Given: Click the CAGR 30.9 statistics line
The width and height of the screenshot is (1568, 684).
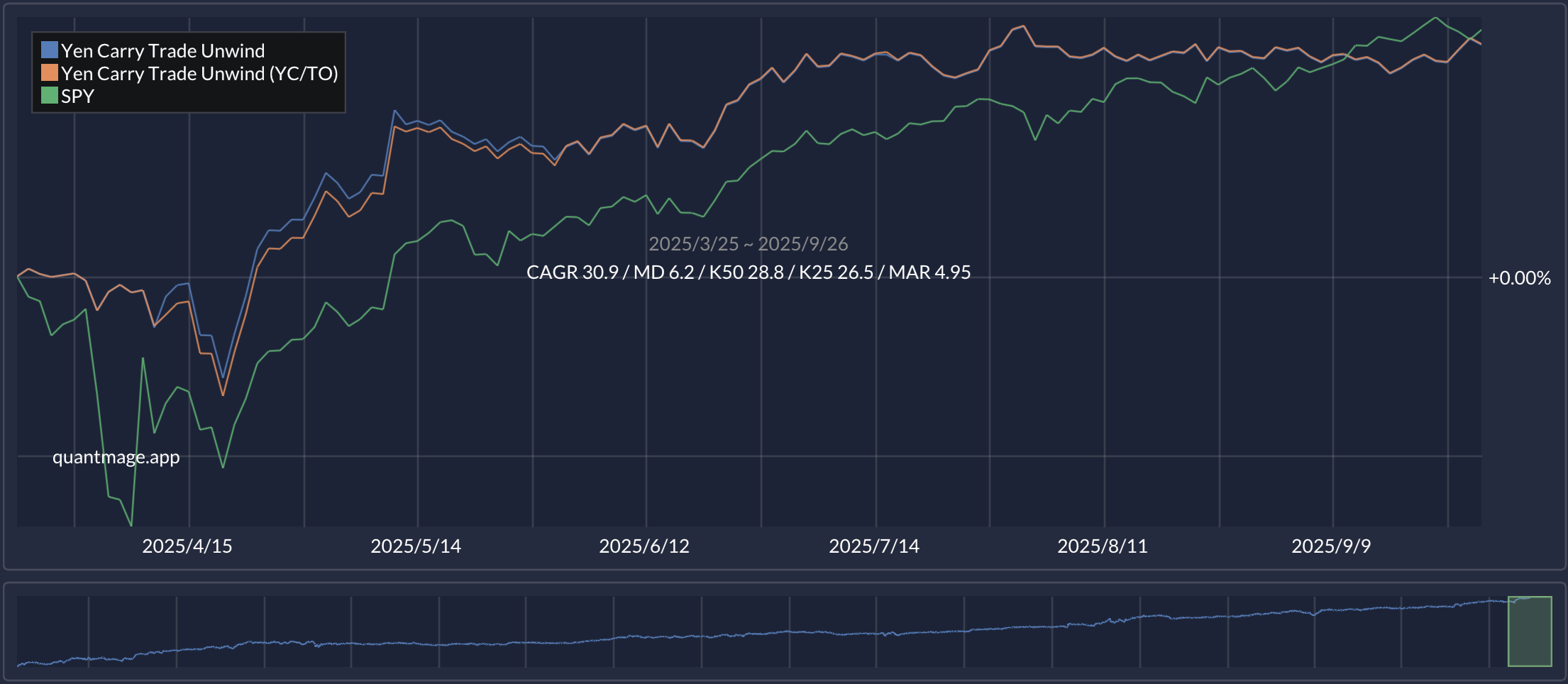Looking at the screenshot, I should click(749, 272).
